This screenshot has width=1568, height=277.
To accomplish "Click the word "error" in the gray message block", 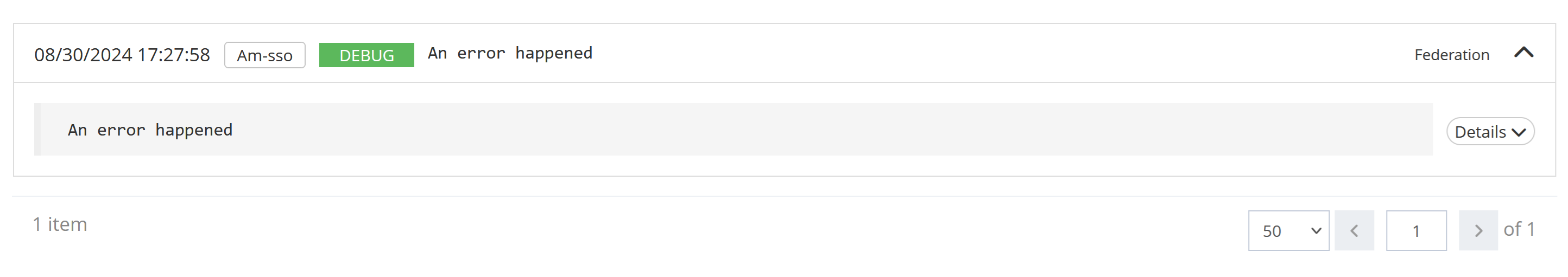I will [x=121, y=130].
